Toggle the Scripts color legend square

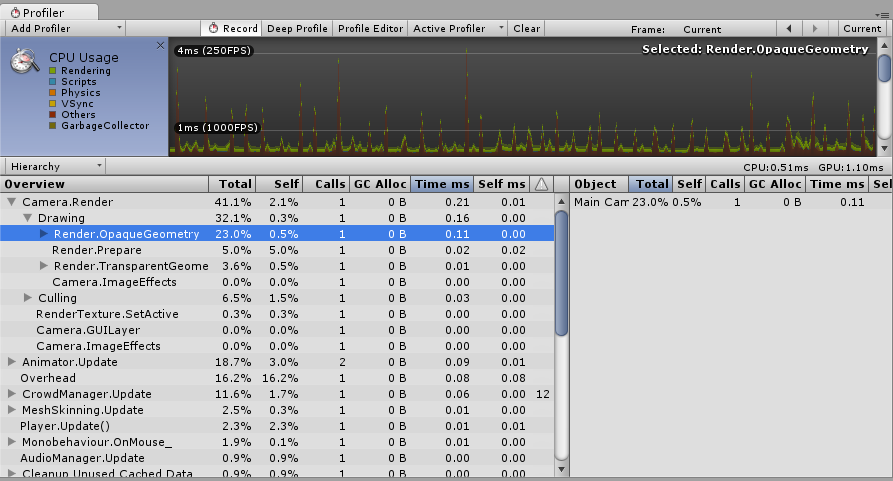(52, 81)
